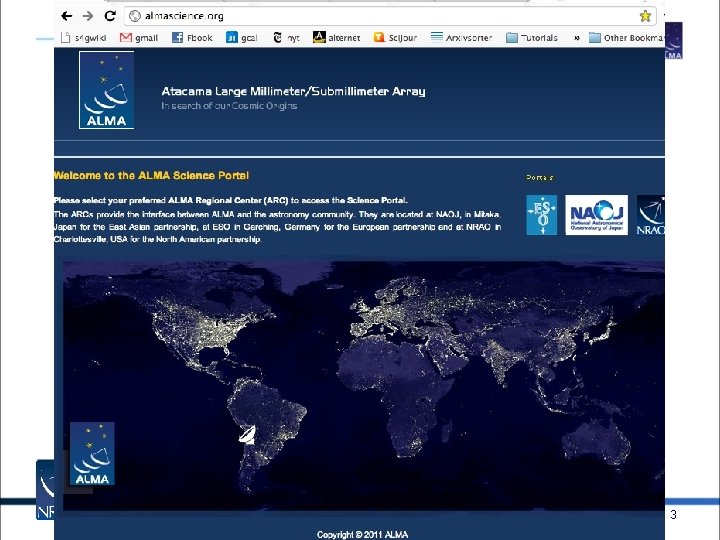Screen dimensions: 720x540
Task: Open the gmail bookmark
Action: pyautogui.click(x=139, y=38)
